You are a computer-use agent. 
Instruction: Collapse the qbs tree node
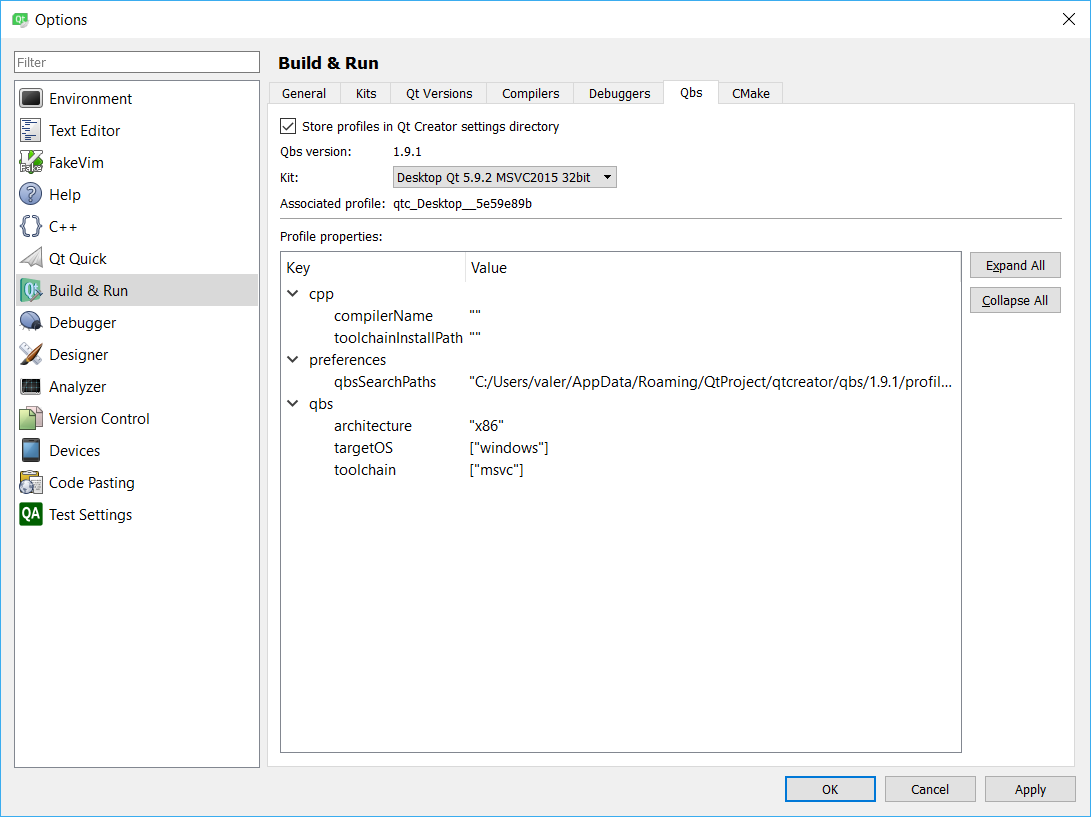tap(293, 404)
